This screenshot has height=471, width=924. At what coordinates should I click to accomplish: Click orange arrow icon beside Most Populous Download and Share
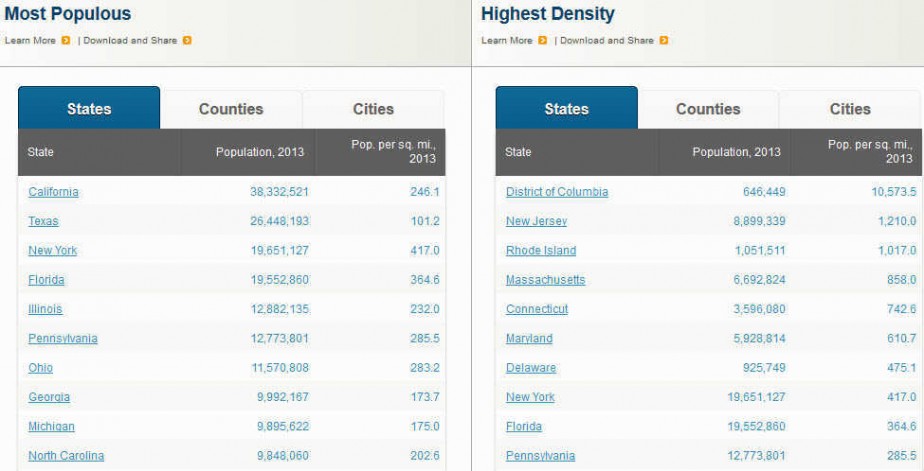pyautogui.click(x=187, y=41)
